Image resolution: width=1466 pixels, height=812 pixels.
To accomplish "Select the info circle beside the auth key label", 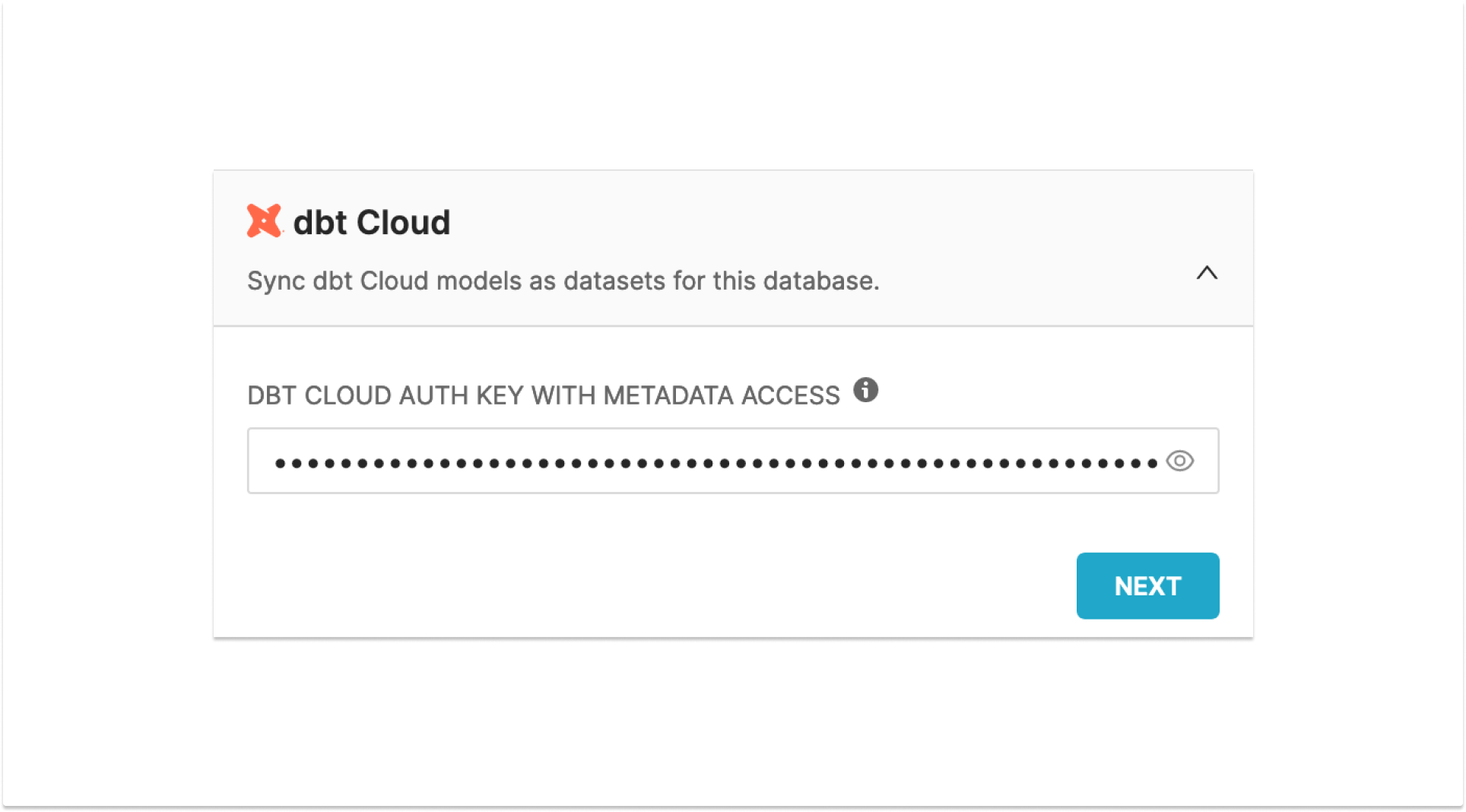I will click(866, 392).
